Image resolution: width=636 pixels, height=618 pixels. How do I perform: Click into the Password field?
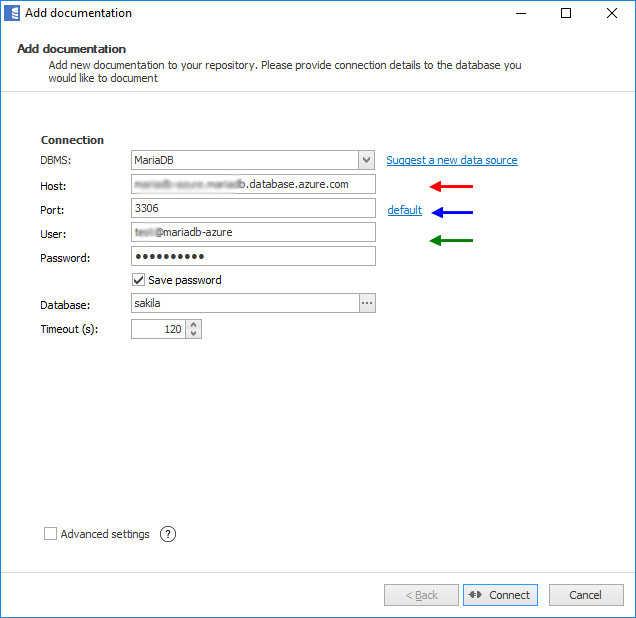[253, 256]
